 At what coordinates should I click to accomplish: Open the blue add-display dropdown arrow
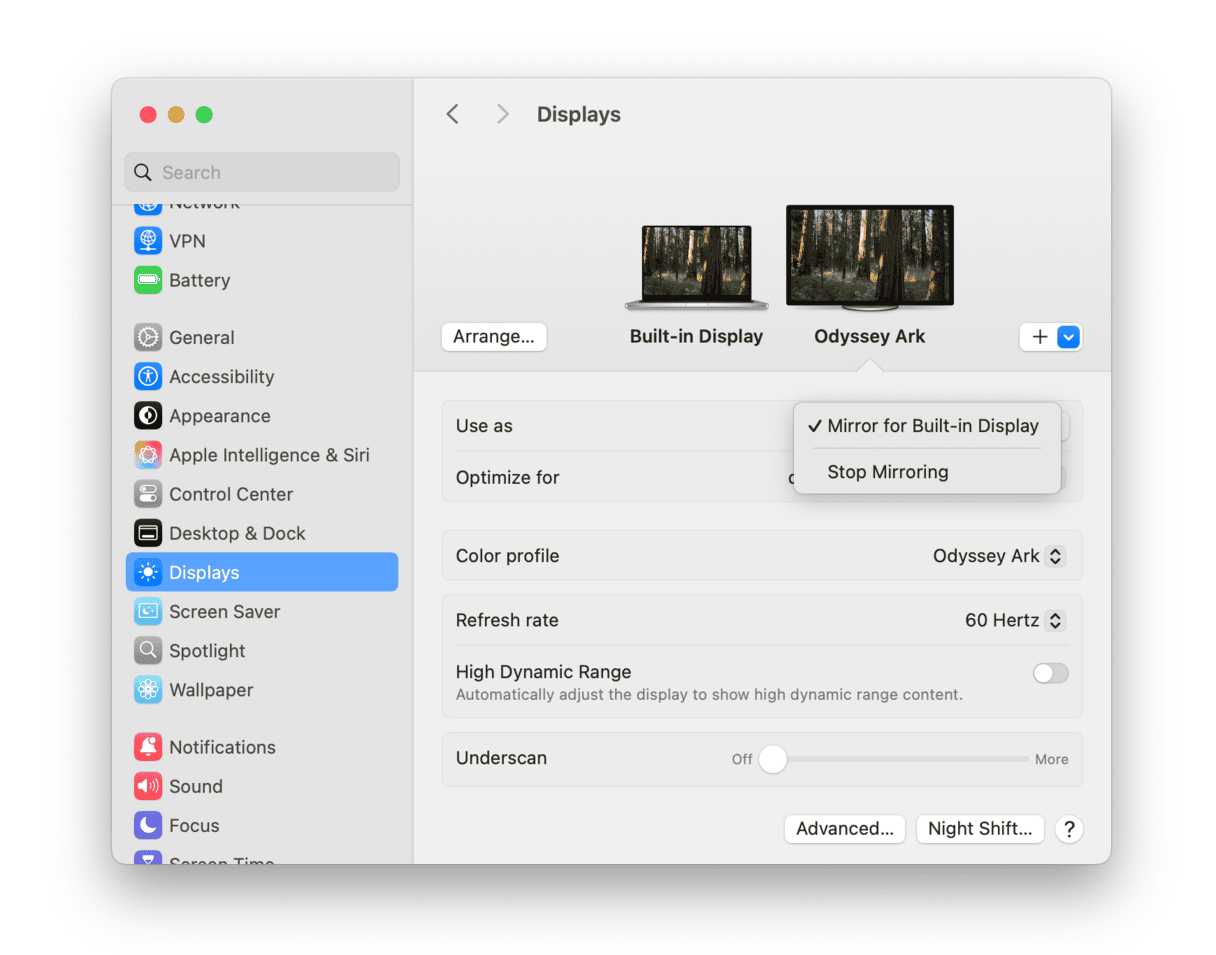[1069, 337]
